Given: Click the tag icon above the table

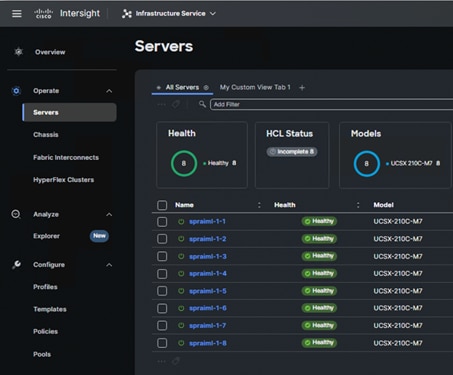Looking at the screenshot, I should tap(176, 104).
